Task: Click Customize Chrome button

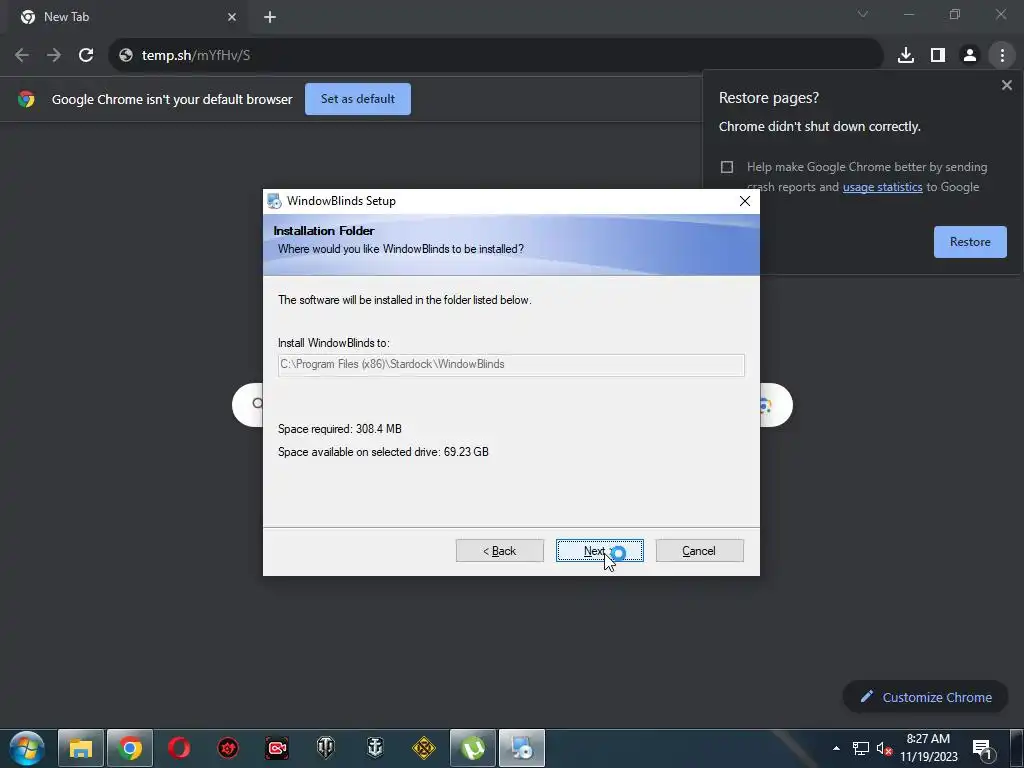Action: tap(925, 697)
